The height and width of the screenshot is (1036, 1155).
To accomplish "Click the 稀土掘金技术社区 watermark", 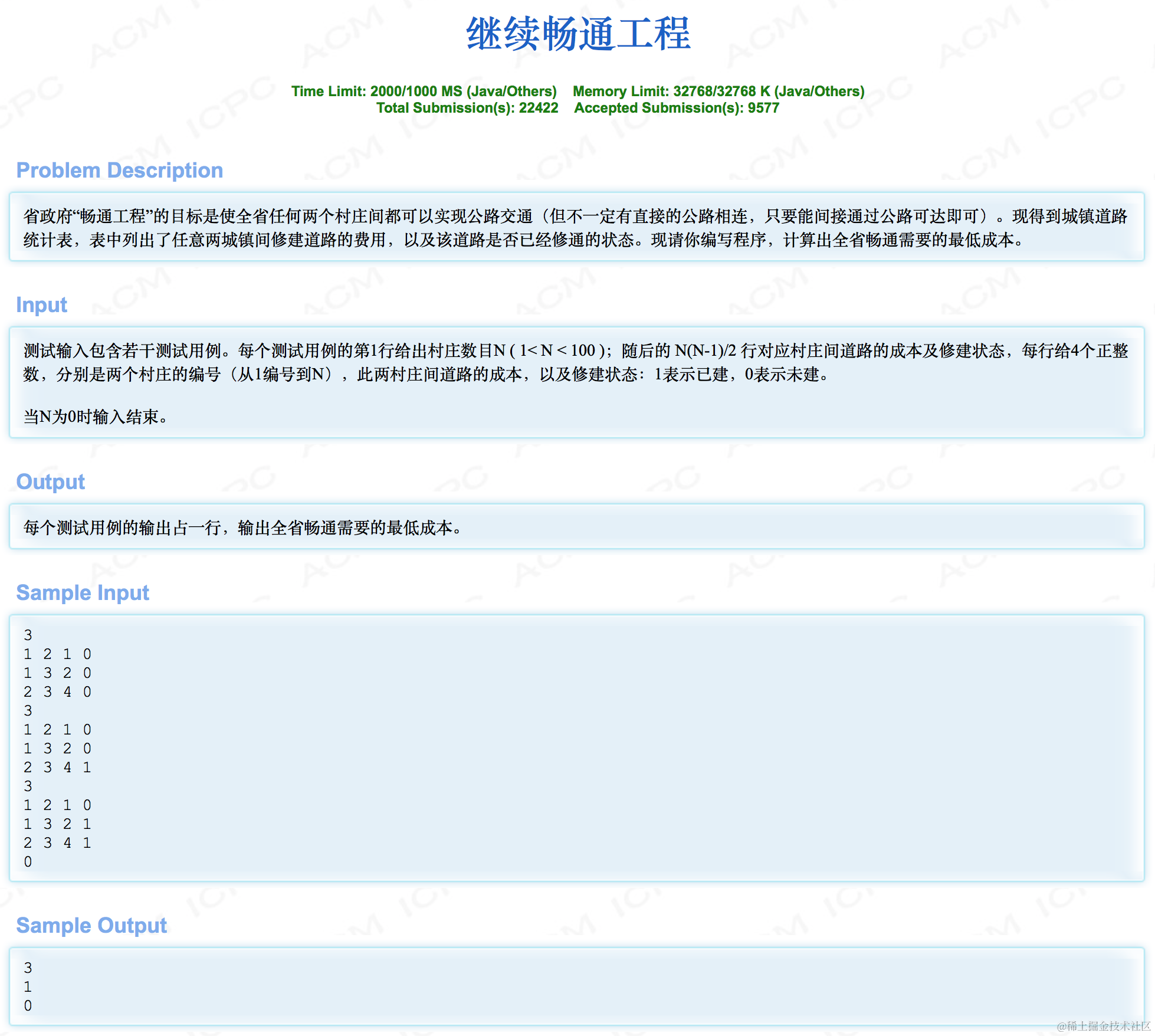I will click(1103, 1026).
